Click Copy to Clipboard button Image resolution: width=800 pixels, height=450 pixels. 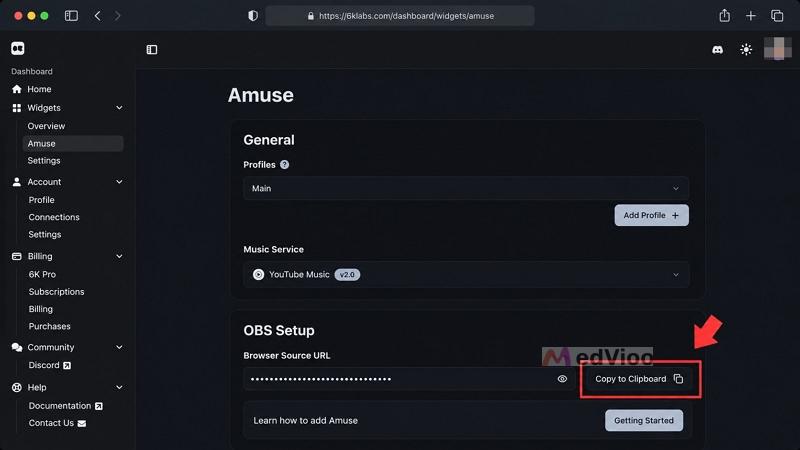click(x=639, y=379)
